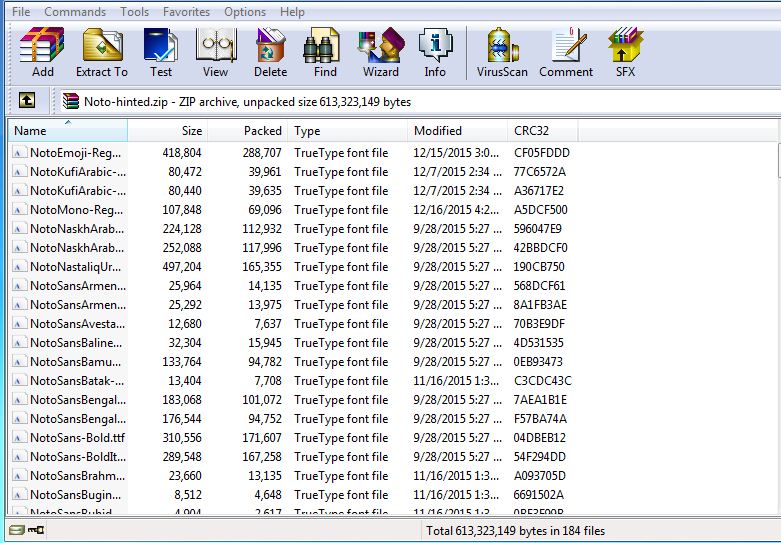Open the Commands menu
Screen dimensions: 781x543
tap(75, 12)
